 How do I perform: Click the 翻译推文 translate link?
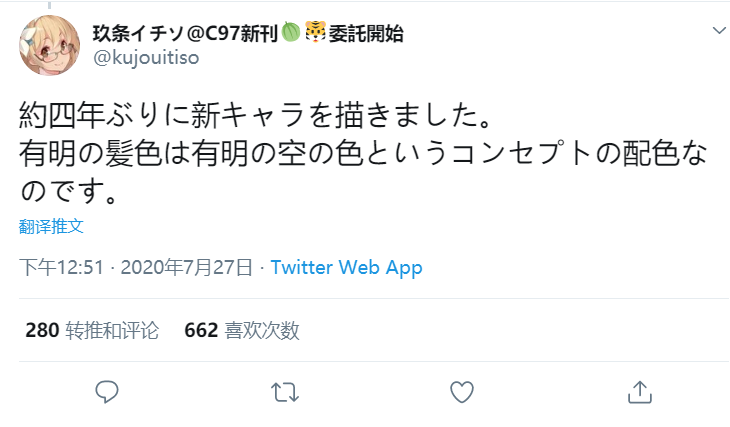51,226
